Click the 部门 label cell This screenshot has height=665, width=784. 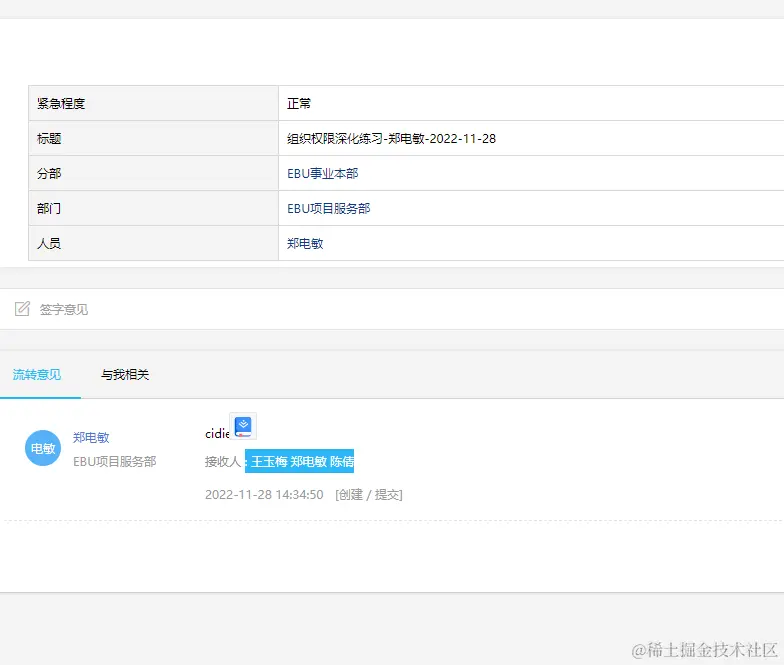154,208
